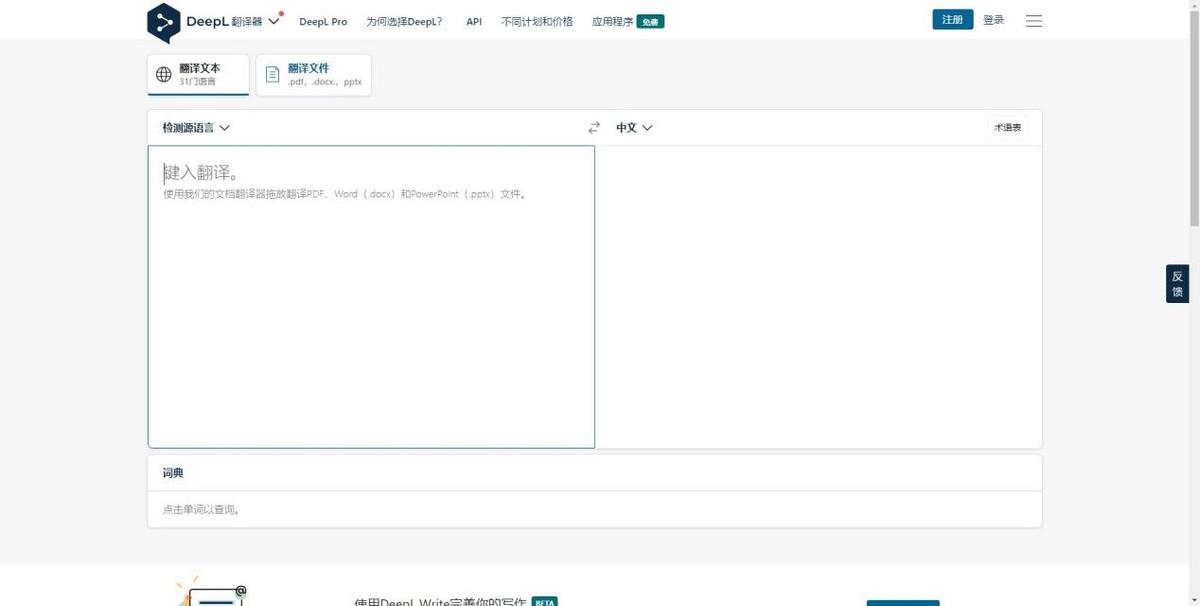This screenshot has height=606, width=1200.
Task: Switch to the 翻译文本 tab
Action: click(198, 75)
